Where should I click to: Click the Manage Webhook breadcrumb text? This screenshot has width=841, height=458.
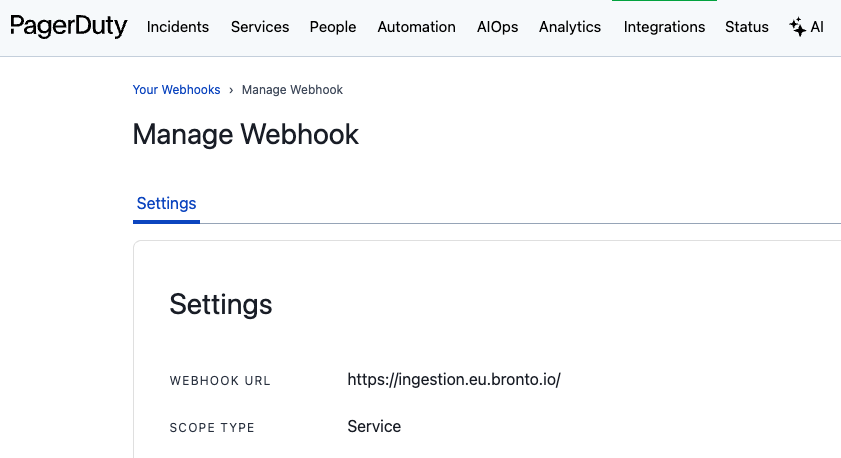292,90
